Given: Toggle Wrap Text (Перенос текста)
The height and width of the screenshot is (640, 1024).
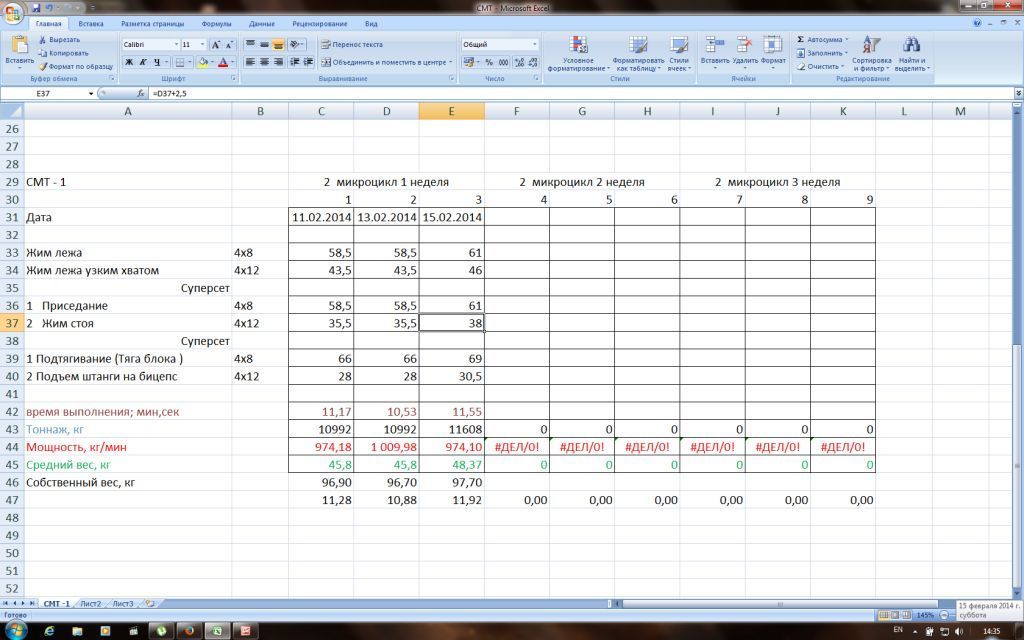Looking at the screenshot, I should pyautogui.click(x=351, y=45).
